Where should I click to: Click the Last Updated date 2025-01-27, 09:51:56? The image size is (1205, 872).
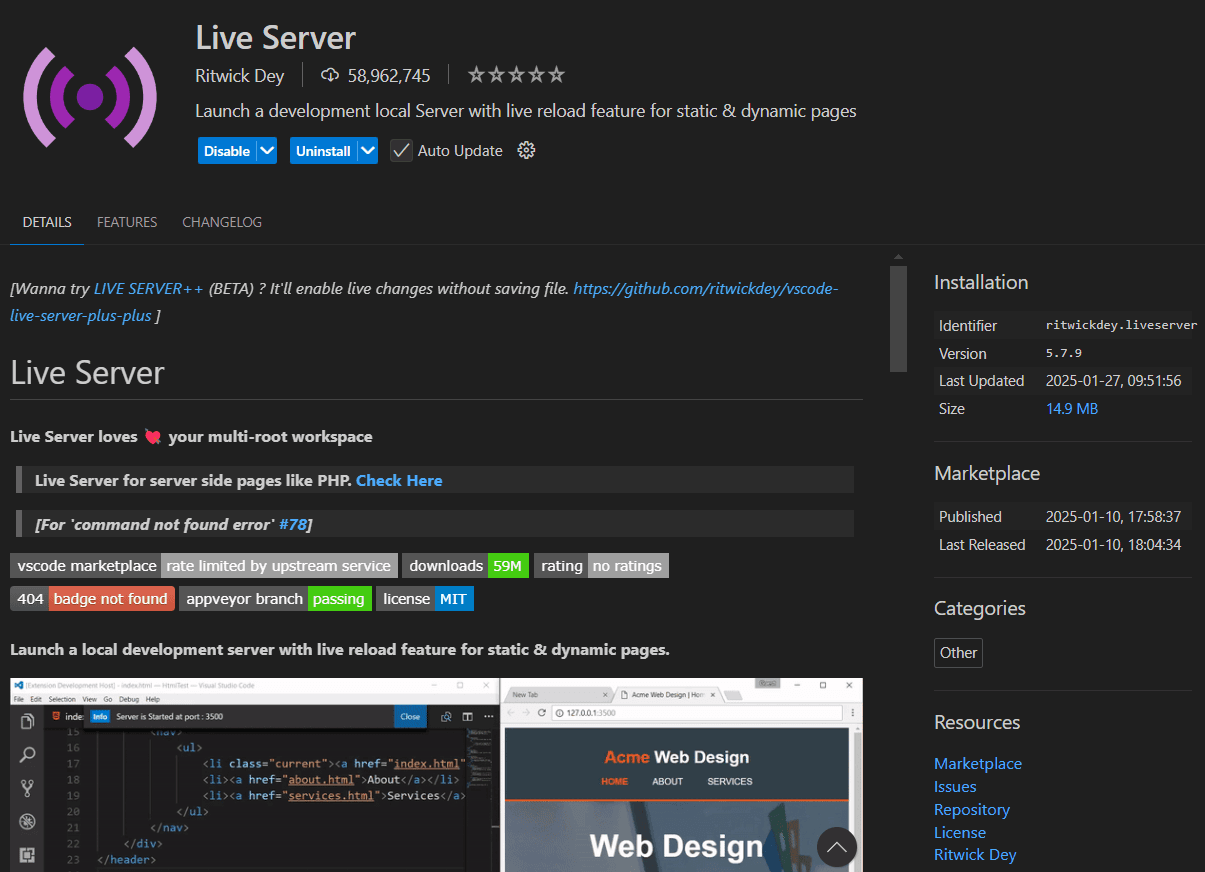1113,381
